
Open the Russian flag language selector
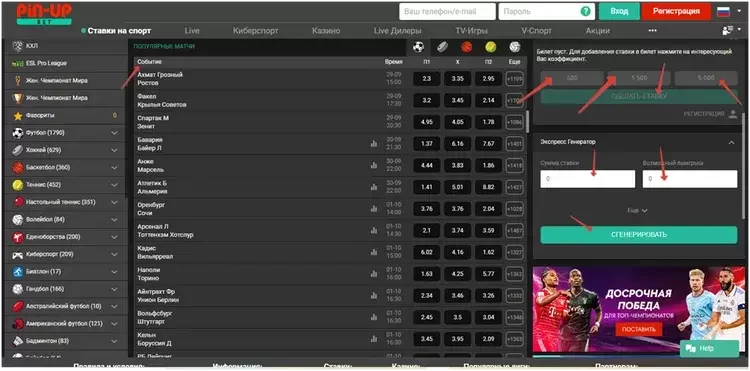pos(723,11)
